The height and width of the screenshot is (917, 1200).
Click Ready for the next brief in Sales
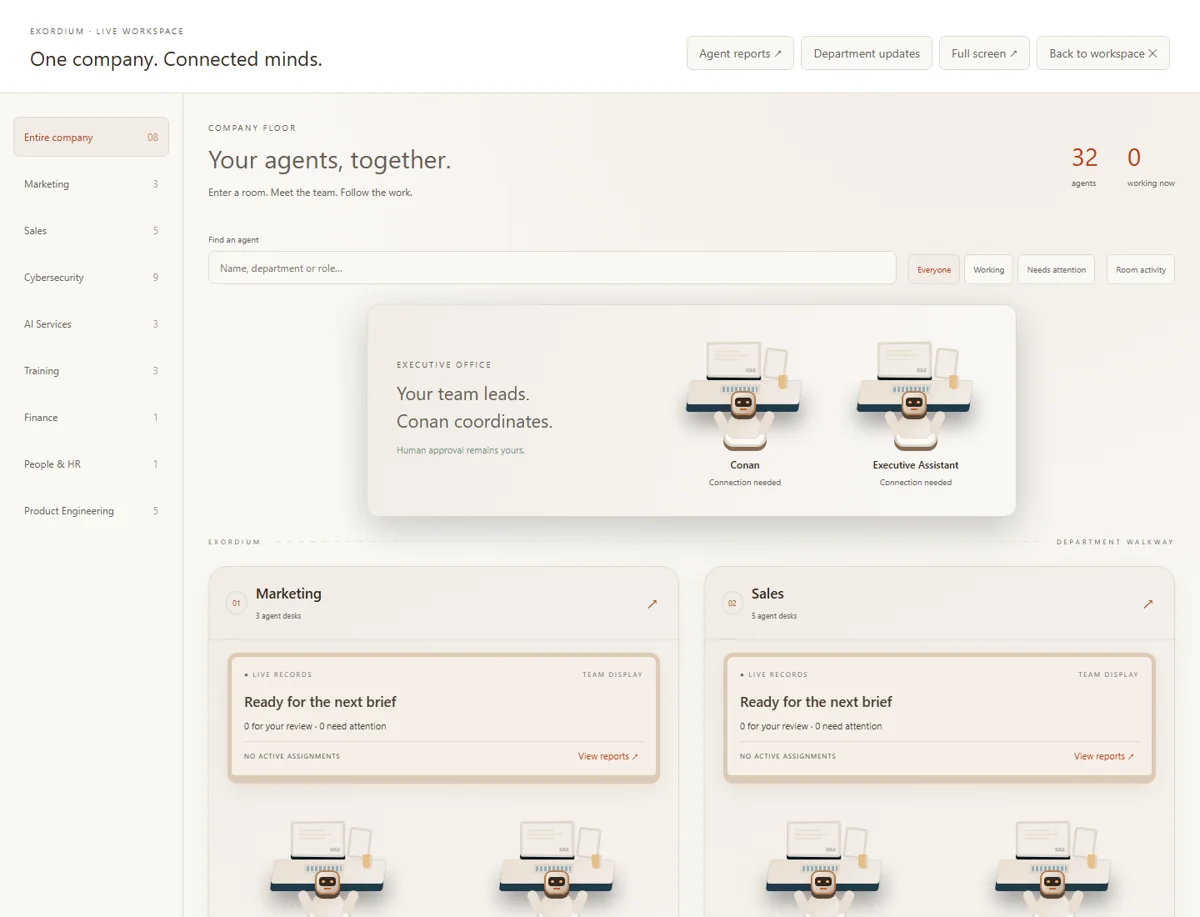tap(816, 702)
